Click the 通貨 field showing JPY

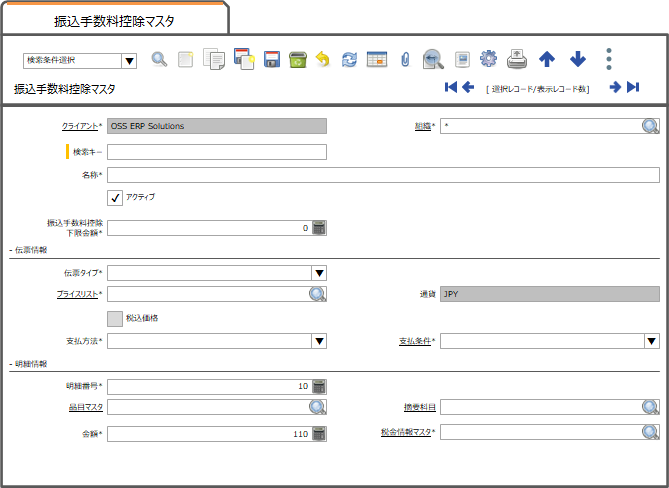[x=550, y=294]
